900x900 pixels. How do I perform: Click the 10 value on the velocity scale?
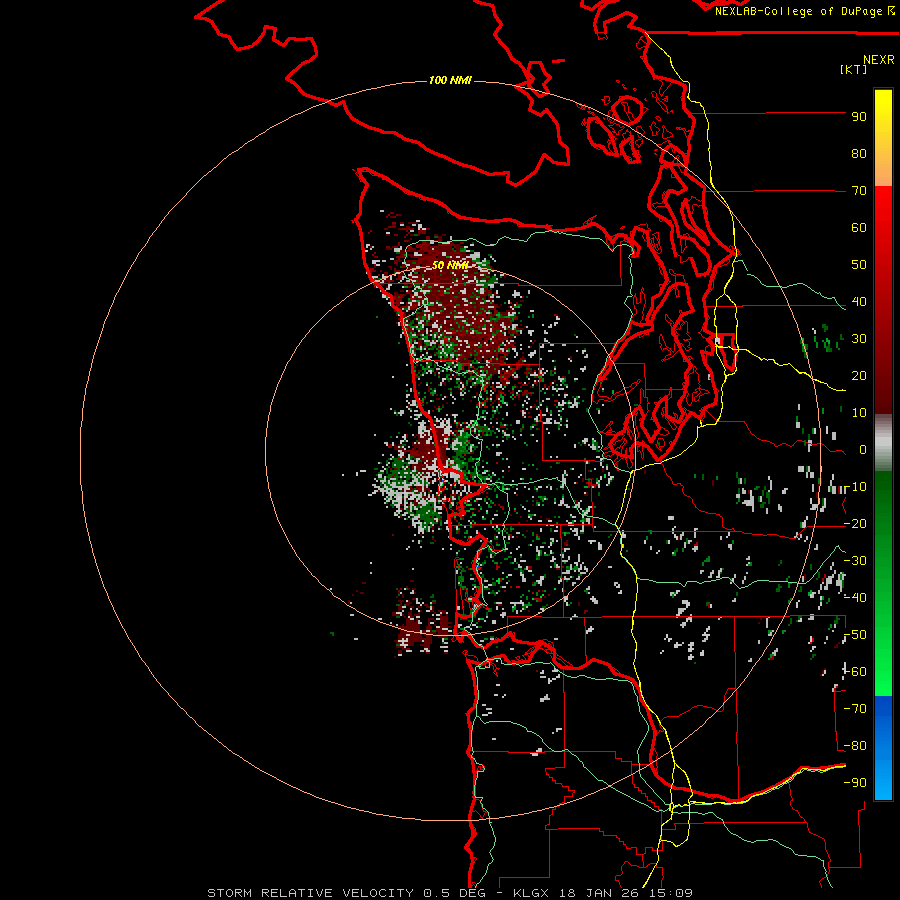859,413
